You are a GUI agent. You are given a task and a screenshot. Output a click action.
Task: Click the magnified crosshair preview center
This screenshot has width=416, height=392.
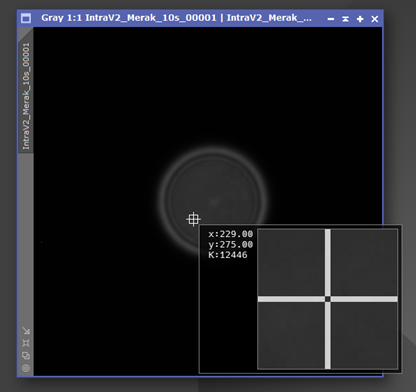pos(328,299)
